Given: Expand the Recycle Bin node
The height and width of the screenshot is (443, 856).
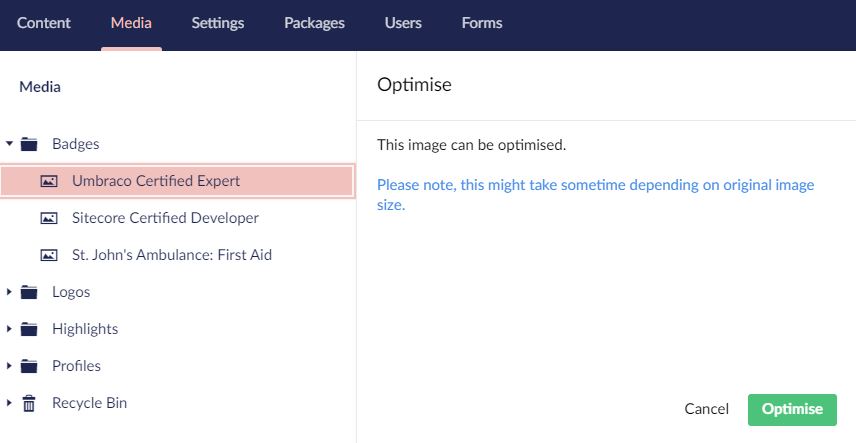Looking at the screenshot, I should click(x=9, y=403).
